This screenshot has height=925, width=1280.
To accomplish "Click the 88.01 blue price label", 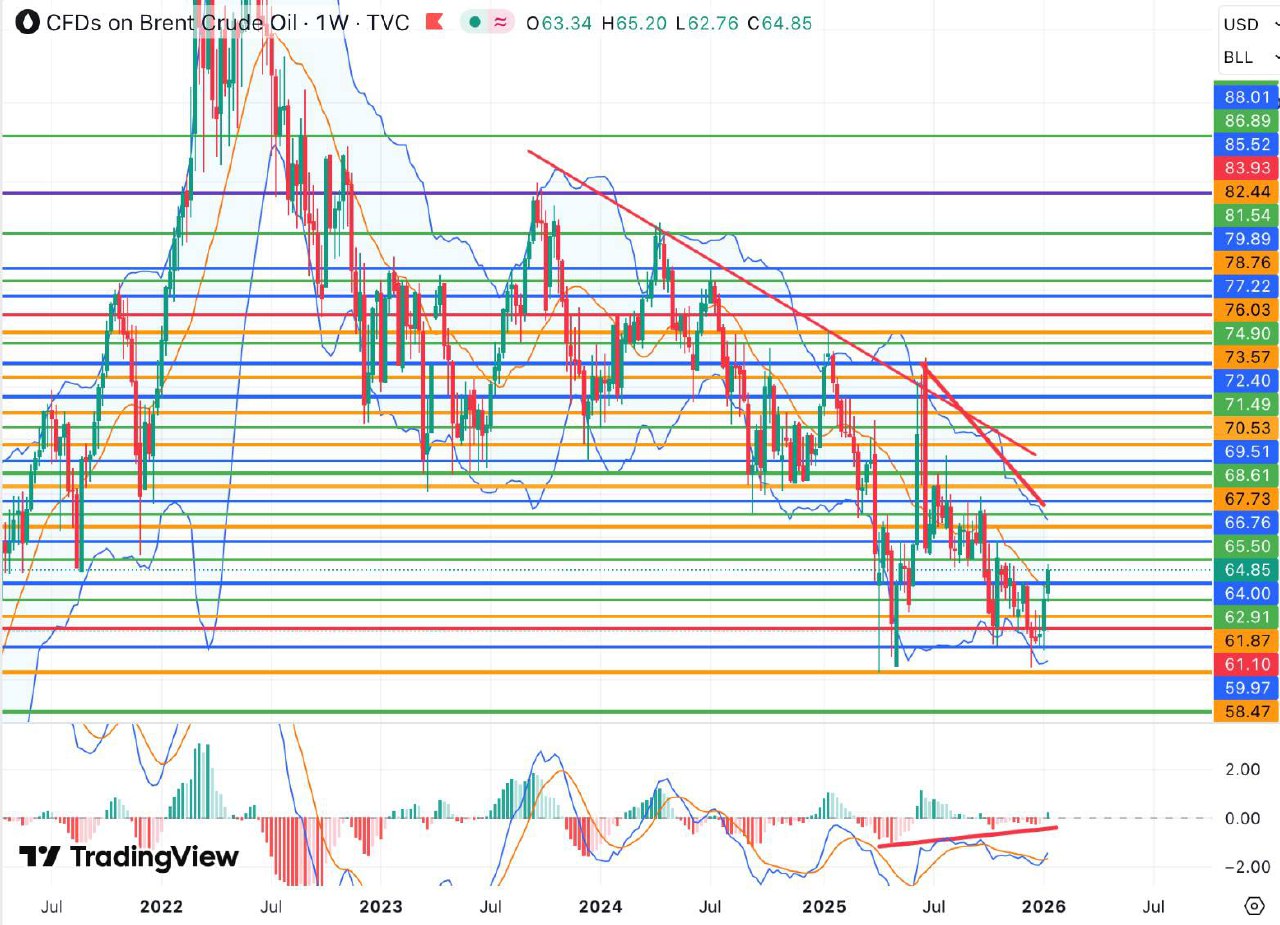I will coord(1246,97).
